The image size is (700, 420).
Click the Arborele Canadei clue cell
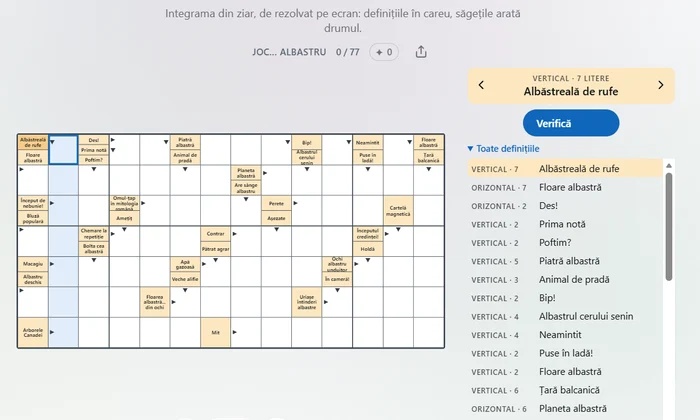point(33,333)
